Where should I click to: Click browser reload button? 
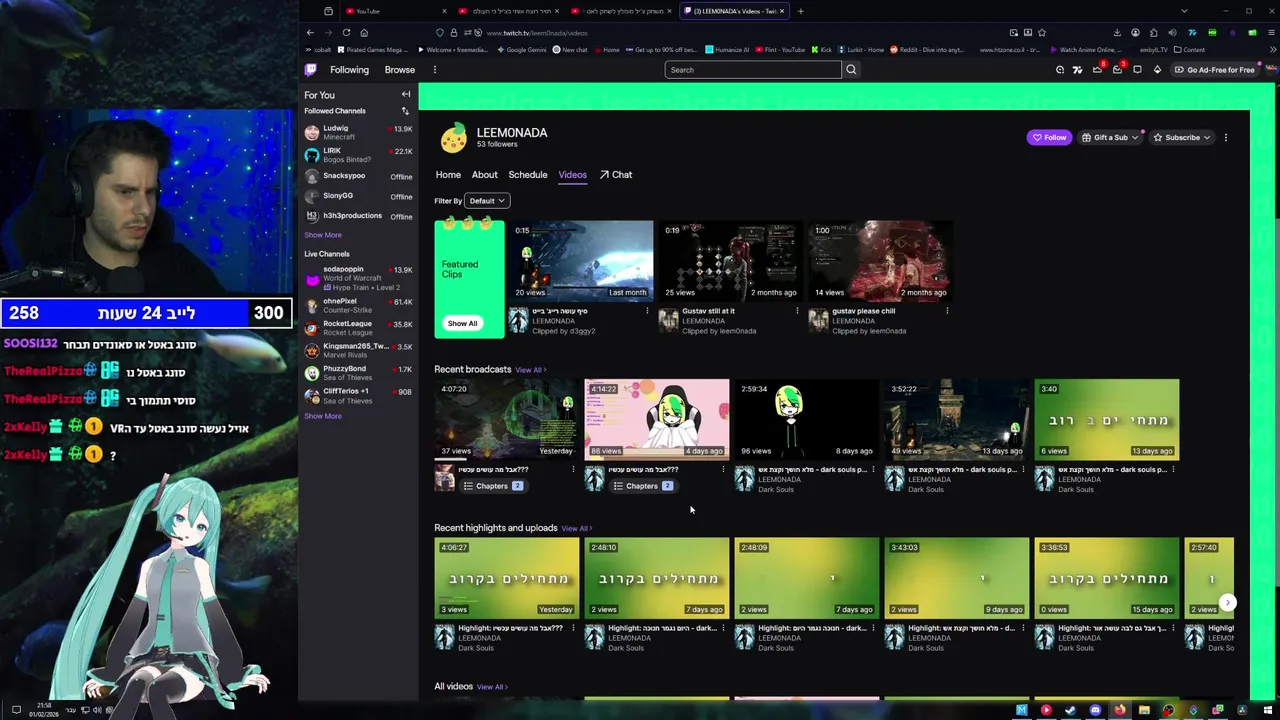pos(346,32)
